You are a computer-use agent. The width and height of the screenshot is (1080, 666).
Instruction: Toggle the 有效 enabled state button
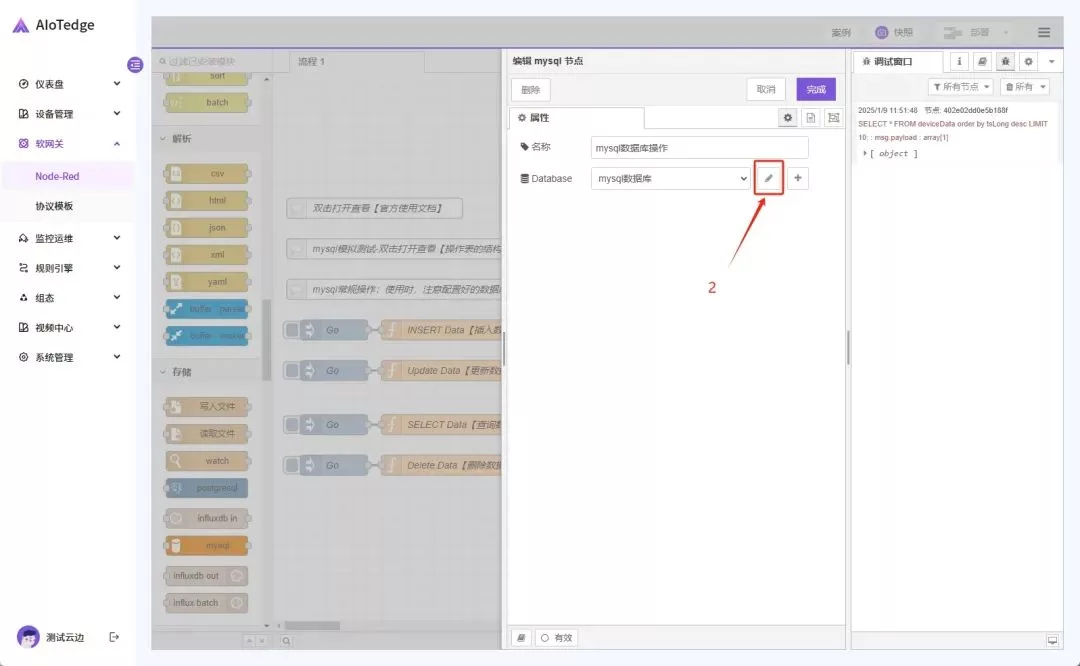[x=557, y=638]
